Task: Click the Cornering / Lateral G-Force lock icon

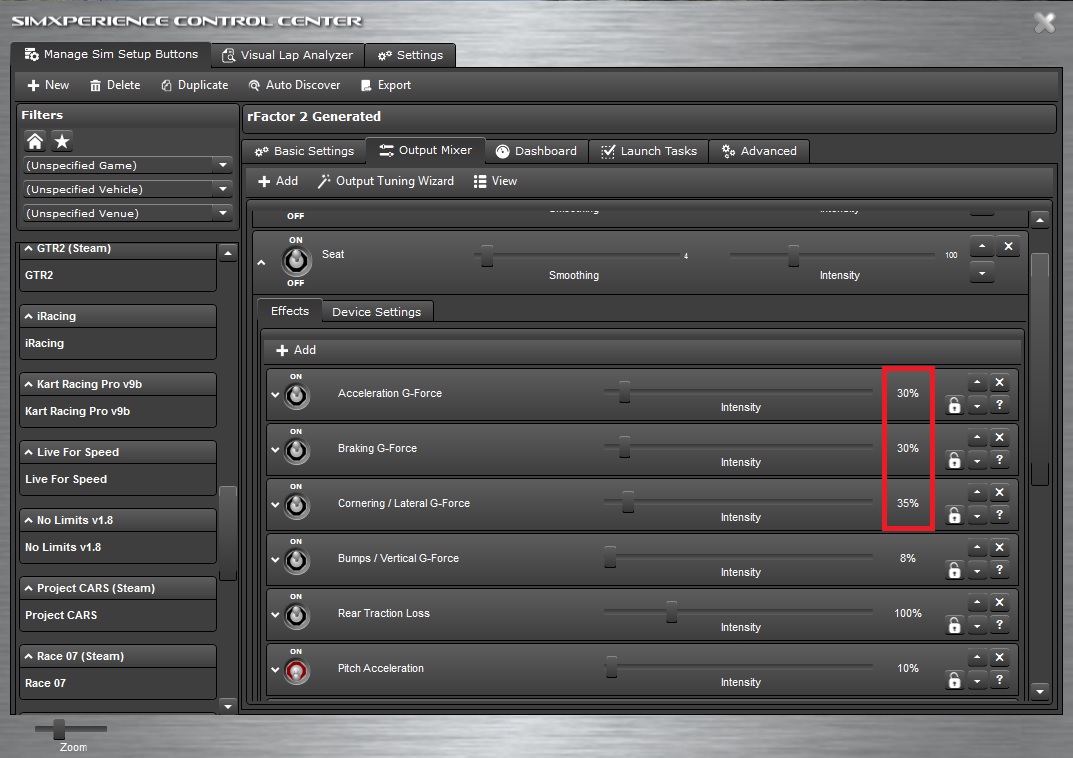Action: [954, 515]
